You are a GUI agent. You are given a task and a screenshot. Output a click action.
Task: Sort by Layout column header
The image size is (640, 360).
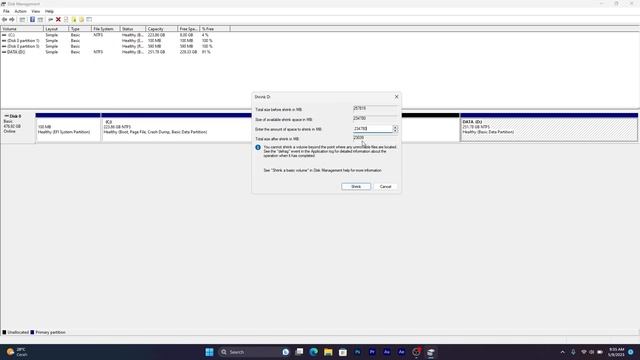pos(56,29)
